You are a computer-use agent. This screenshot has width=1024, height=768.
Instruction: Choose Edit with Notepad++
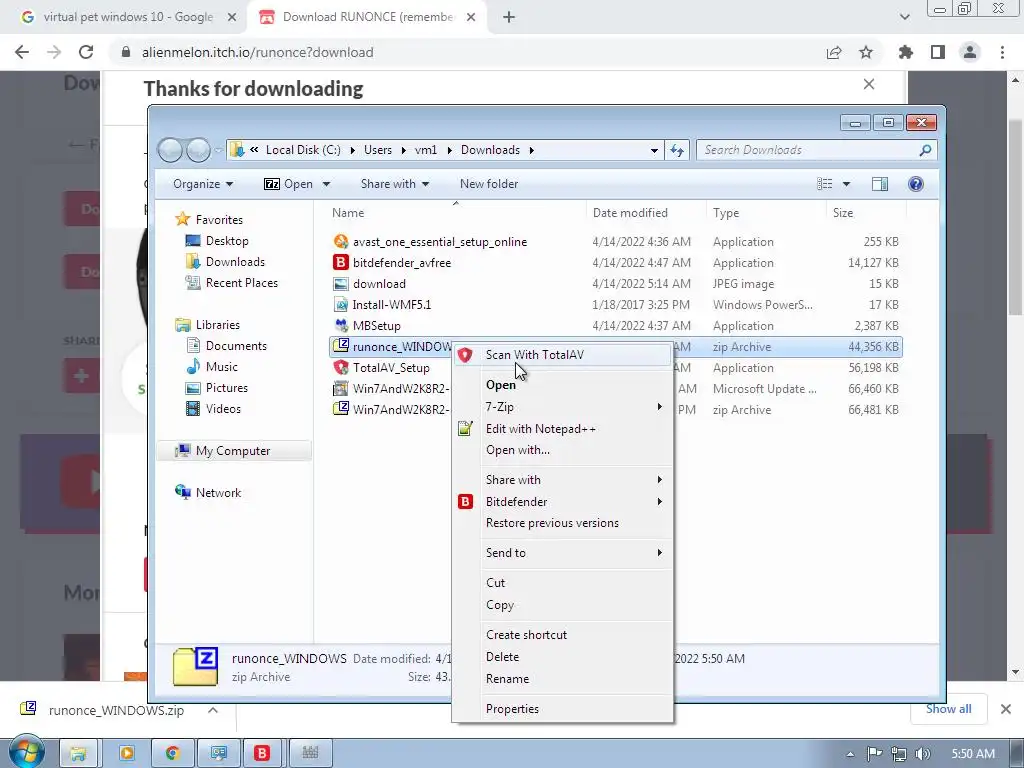pos(563,429)
